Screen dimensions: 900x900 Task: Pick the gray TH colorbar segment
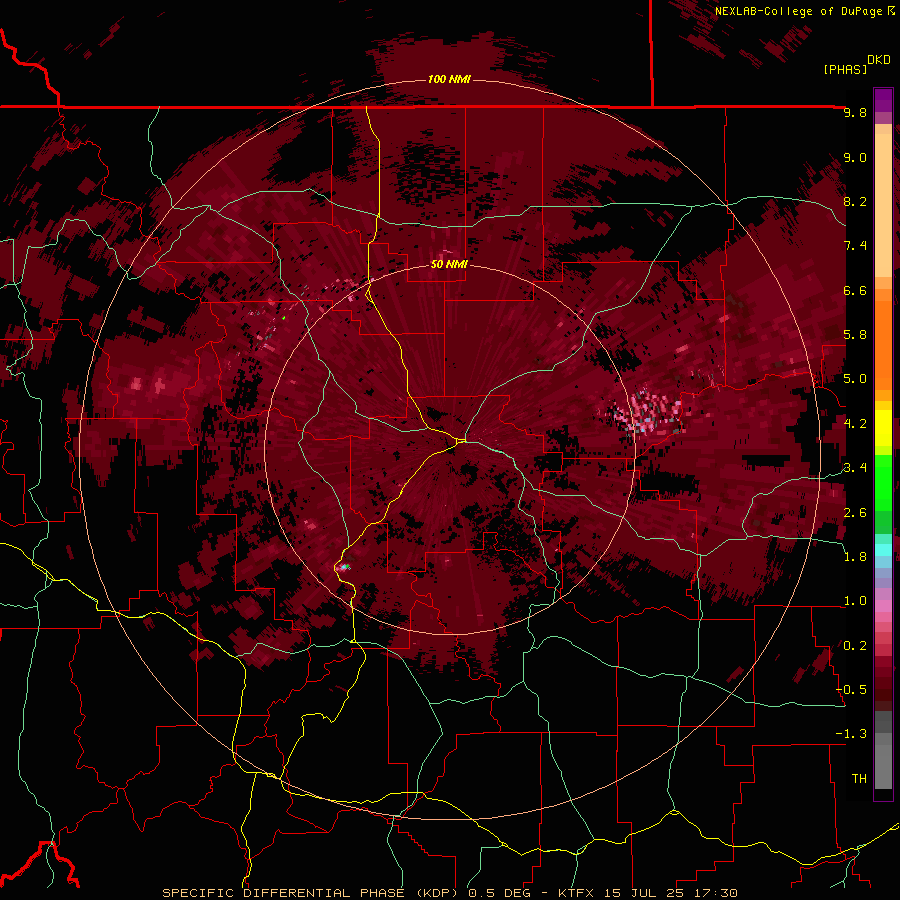click(883, 769)
